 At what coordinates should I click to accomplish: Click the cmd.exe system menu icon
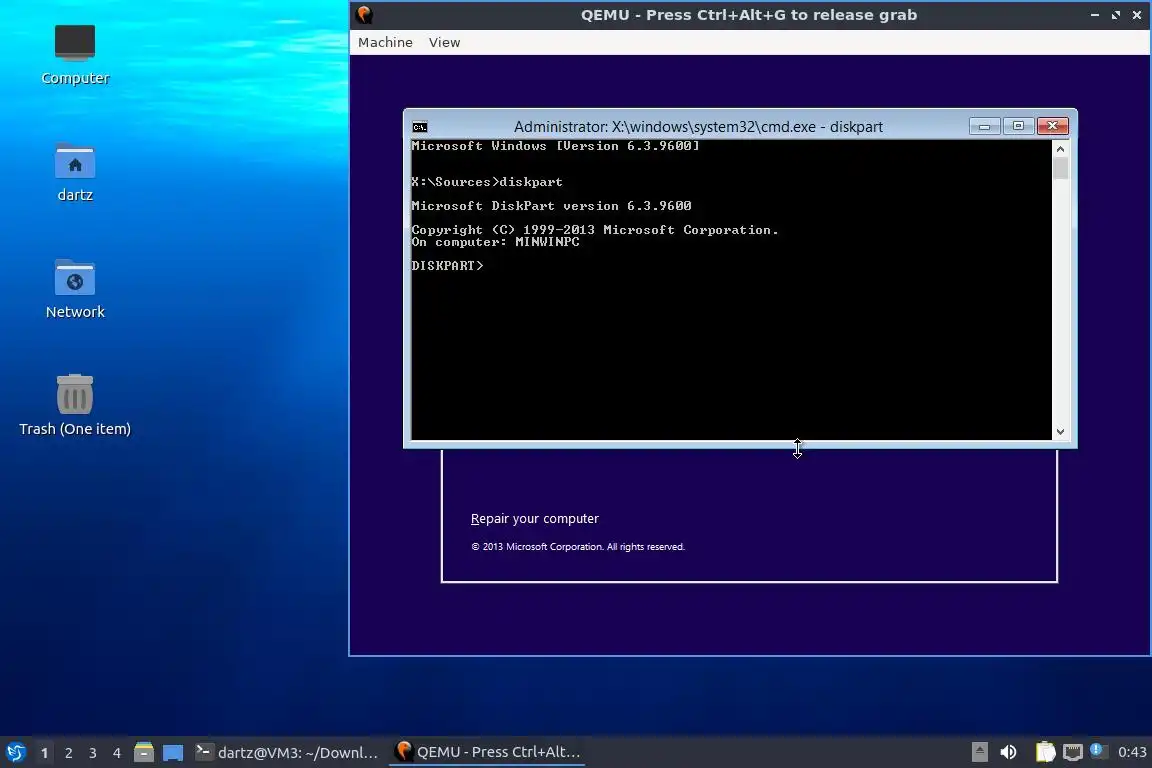click(420, 126)
